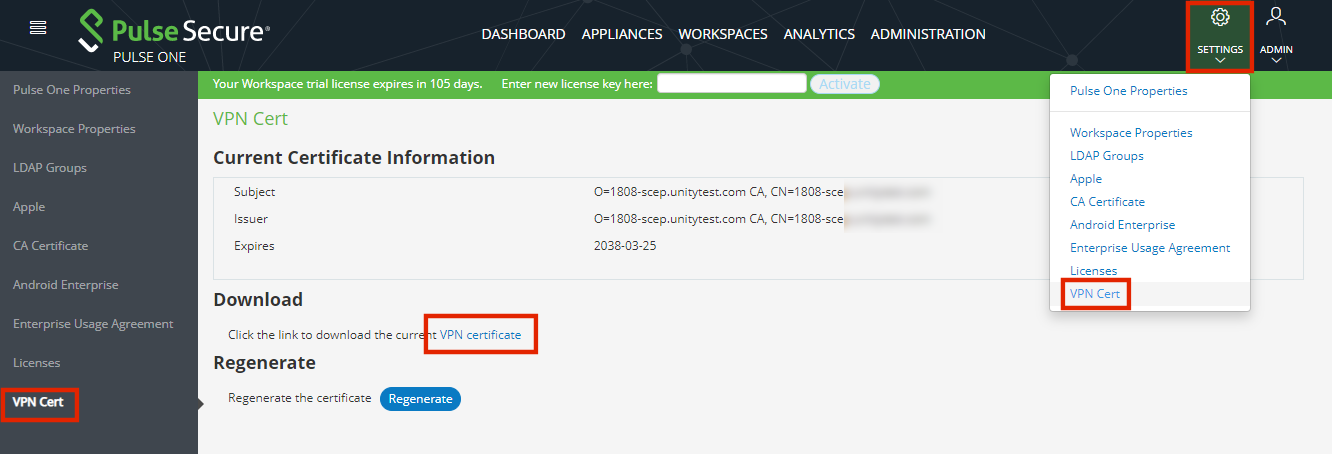
Task: Choose CA Certificate in dropdown
Action: [1107, 202]
